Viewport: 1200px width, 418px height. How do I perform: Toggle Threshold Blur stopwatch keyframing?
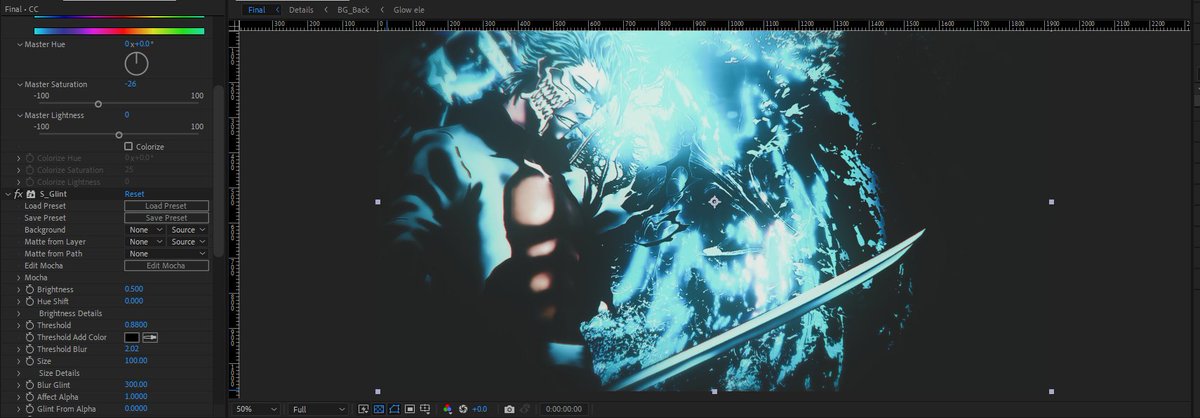(x=30, y=349)
